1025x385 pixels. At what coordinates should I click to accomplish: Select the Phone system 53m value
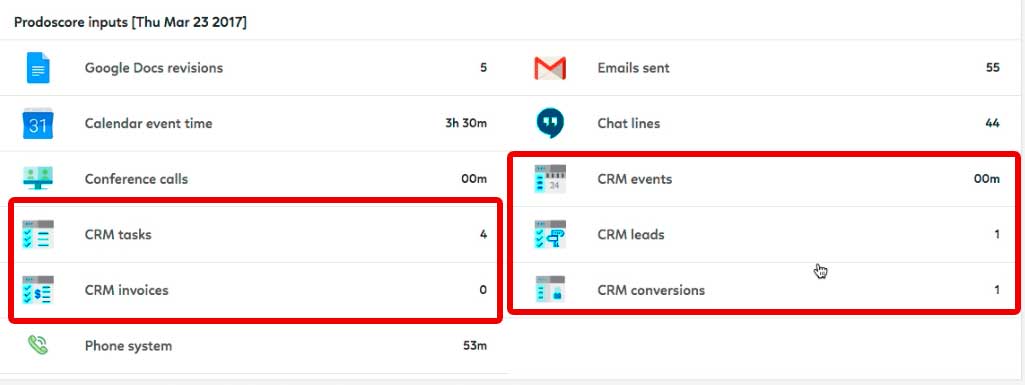pyautogui.click(x=475, y=346)
